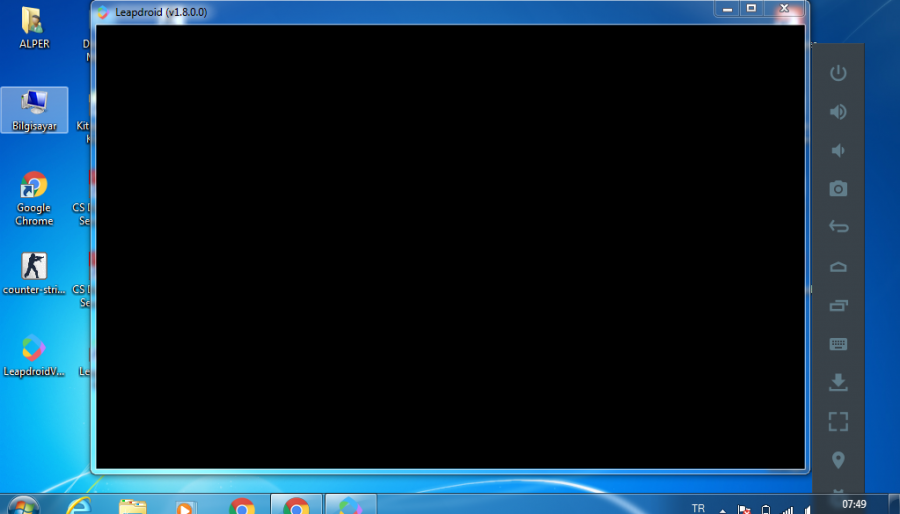Show recent apps using the overview icon
Image resolution: width=900 pixels, height=514 pixels.
click(x=838, y=305)
